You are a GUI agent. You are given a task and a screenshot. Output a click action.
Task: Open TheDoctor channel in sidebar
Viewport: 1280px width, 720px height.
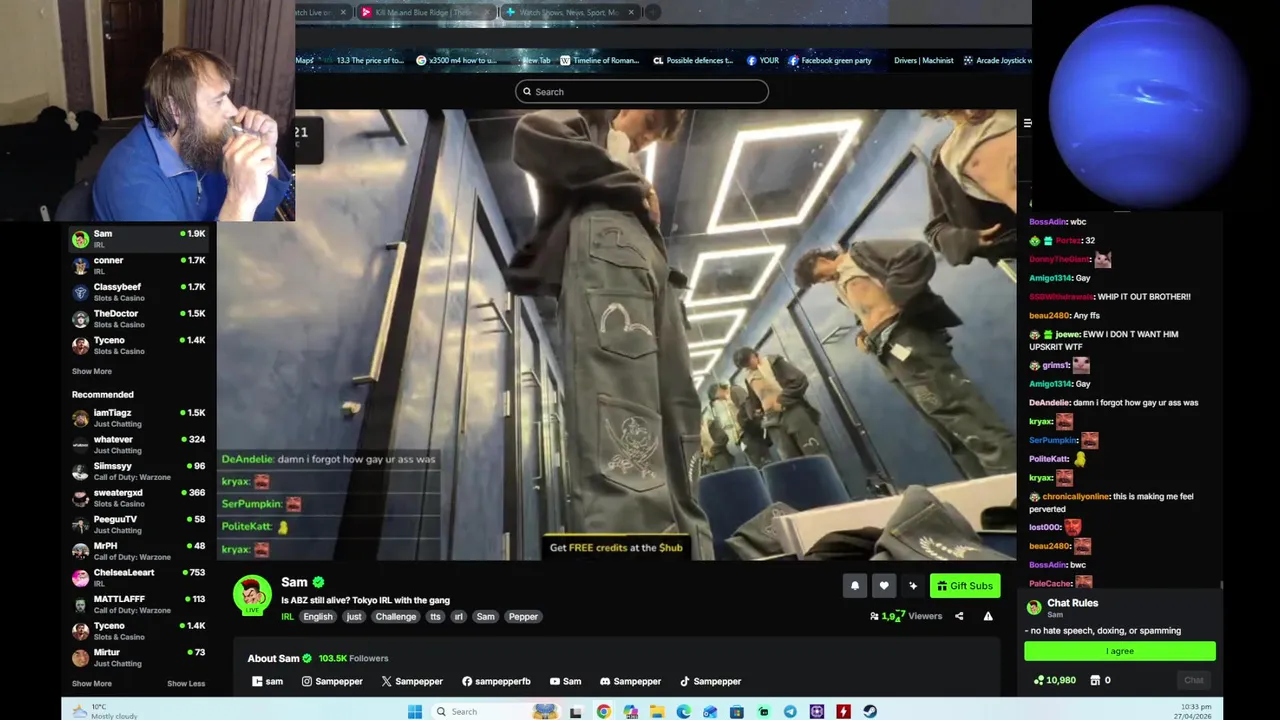pyautogui.click(x=139, y=319)
